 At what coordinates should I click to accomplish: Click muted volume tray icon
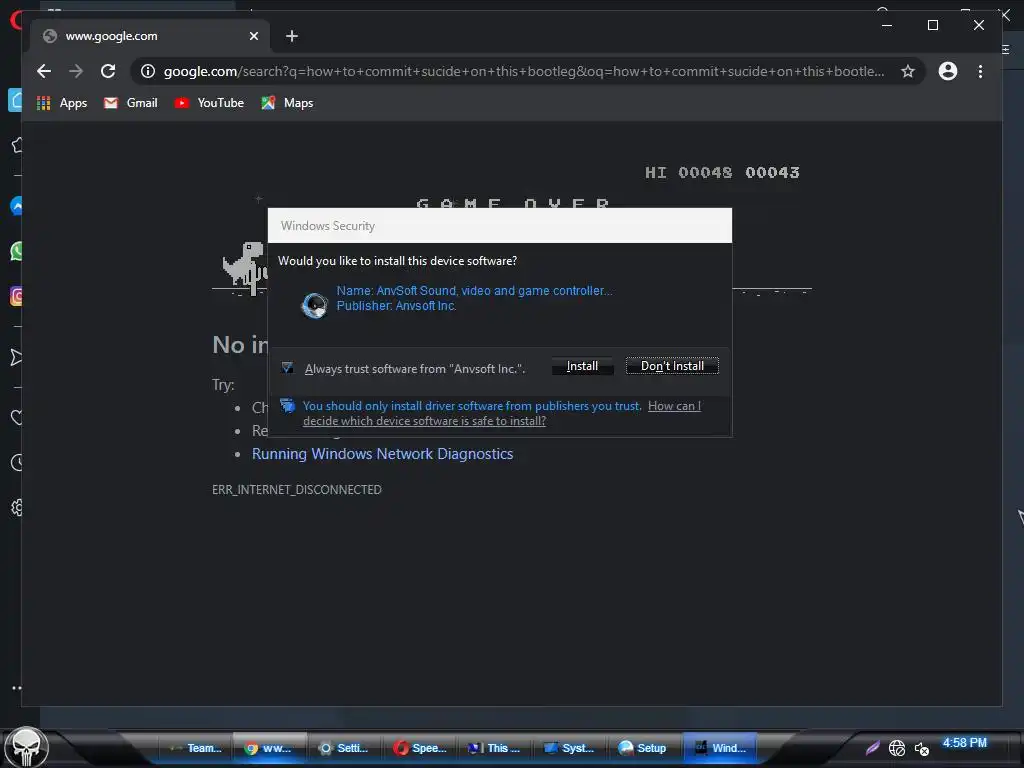(921, 749)
